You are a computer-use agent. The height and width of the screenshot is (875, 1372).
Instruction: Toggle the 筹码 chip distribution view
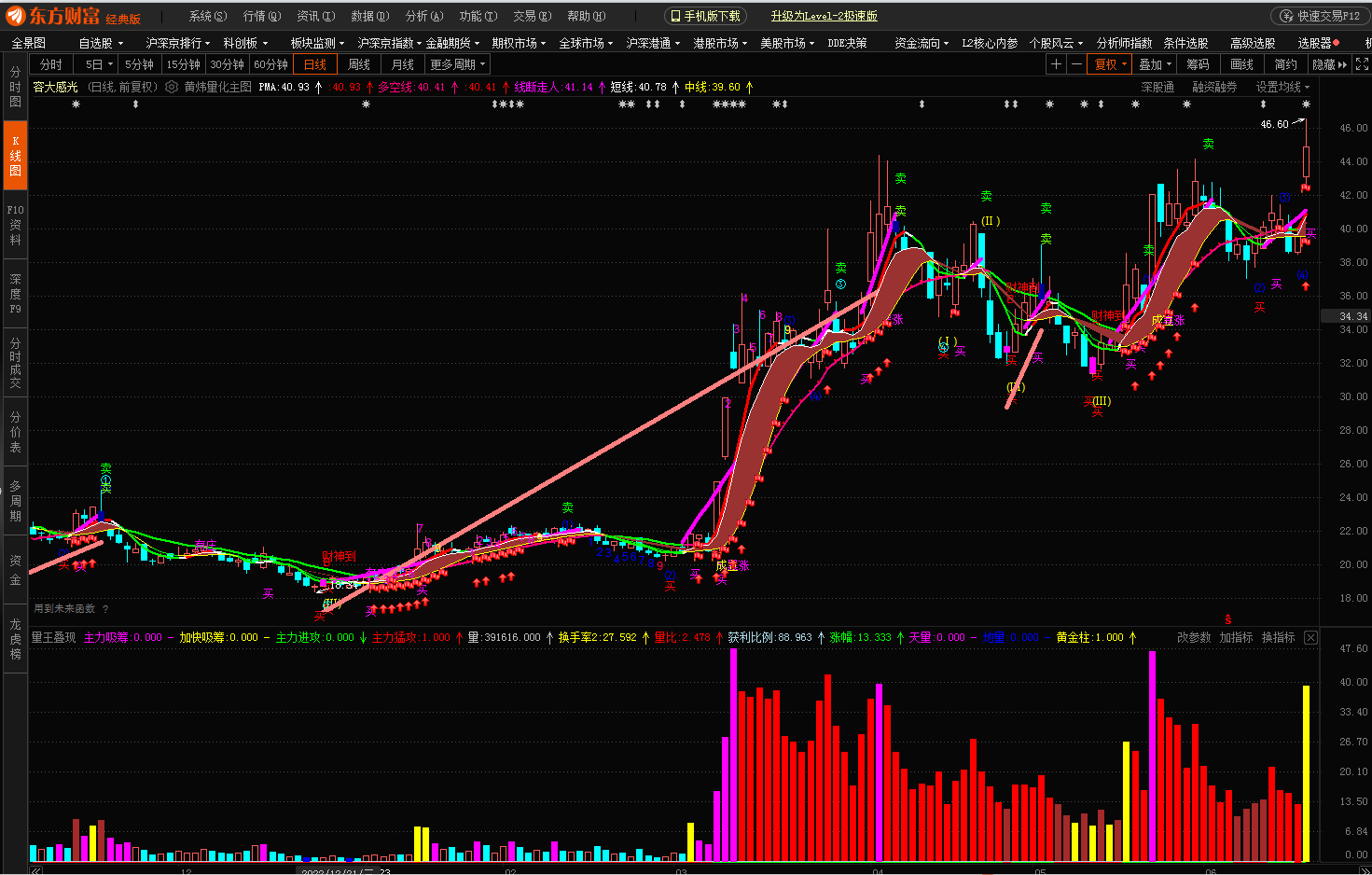coord(1198,64)
